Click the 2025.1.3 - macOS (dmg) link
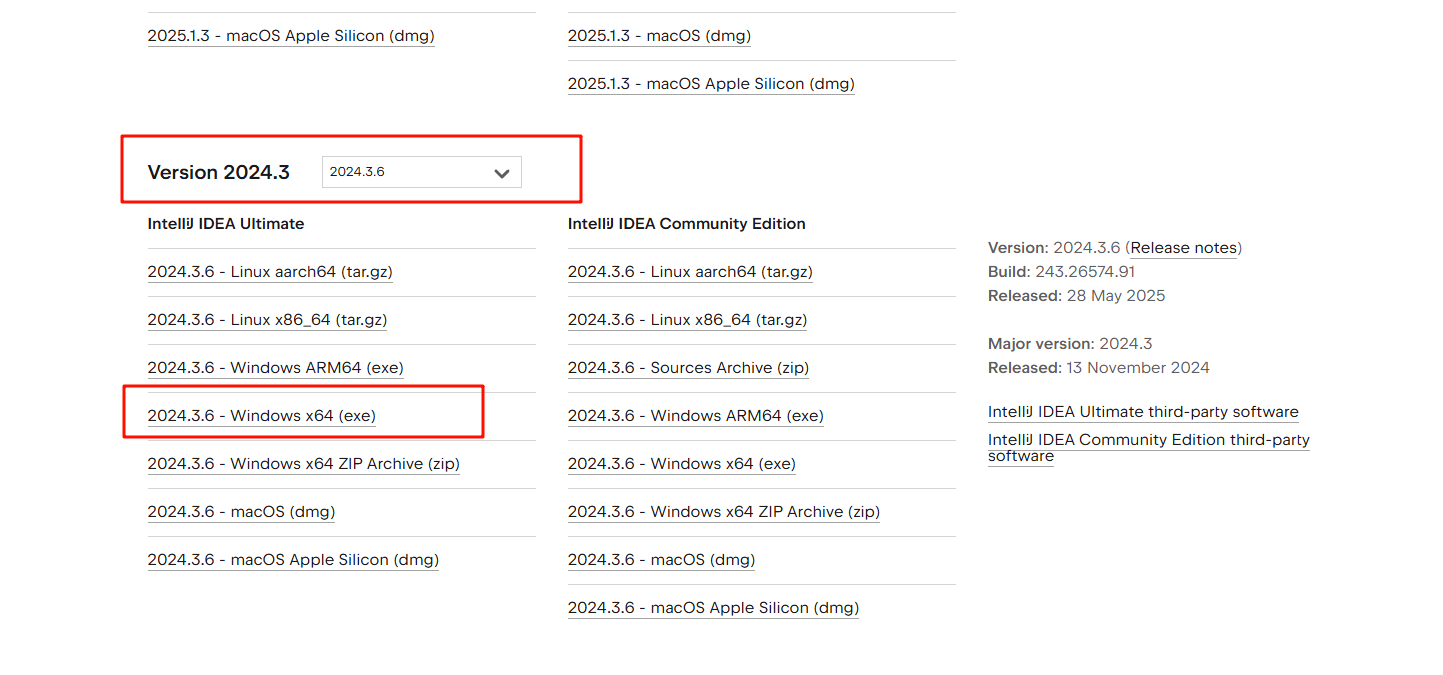Screen dimensions: 1443x675 click(659, 36)
